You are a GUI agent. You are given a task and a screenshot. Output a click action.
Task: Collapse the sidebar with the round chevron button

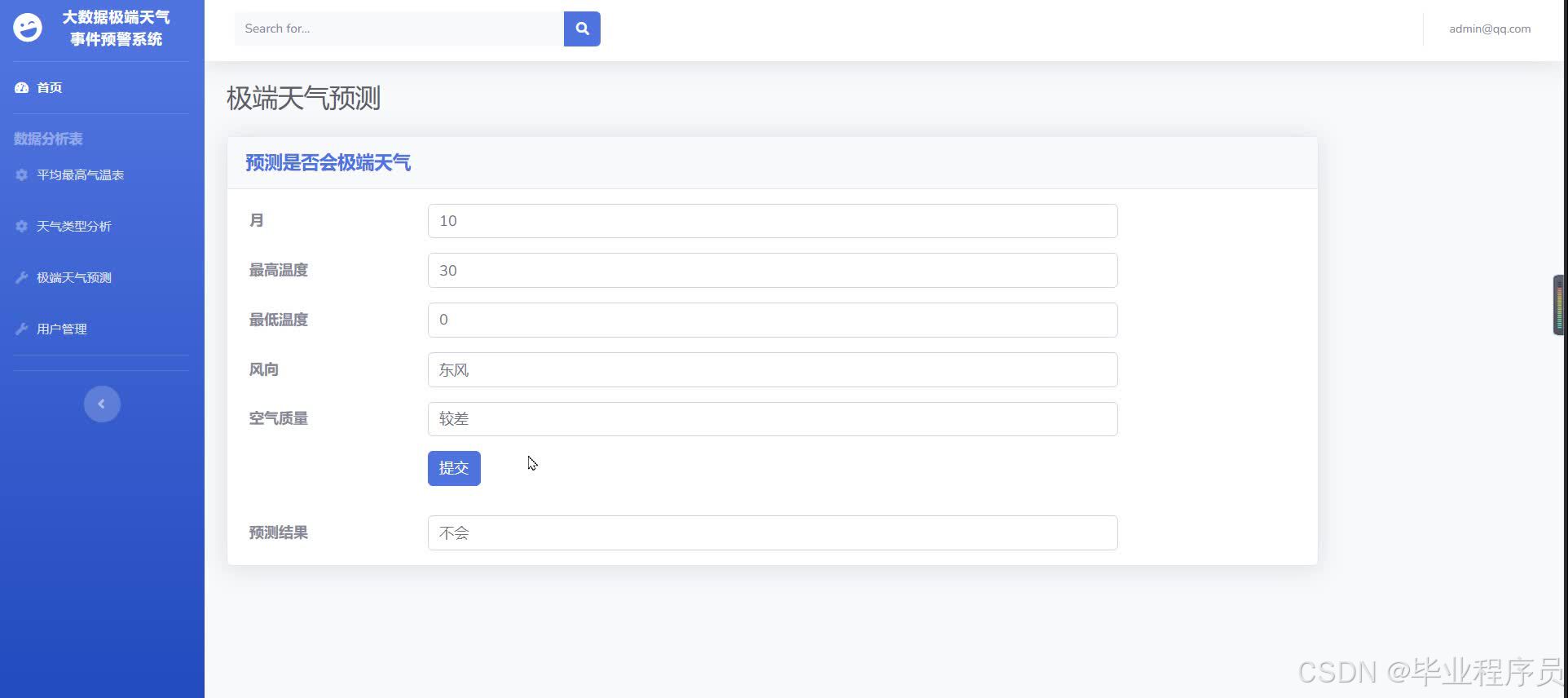[x=102, y=404]
